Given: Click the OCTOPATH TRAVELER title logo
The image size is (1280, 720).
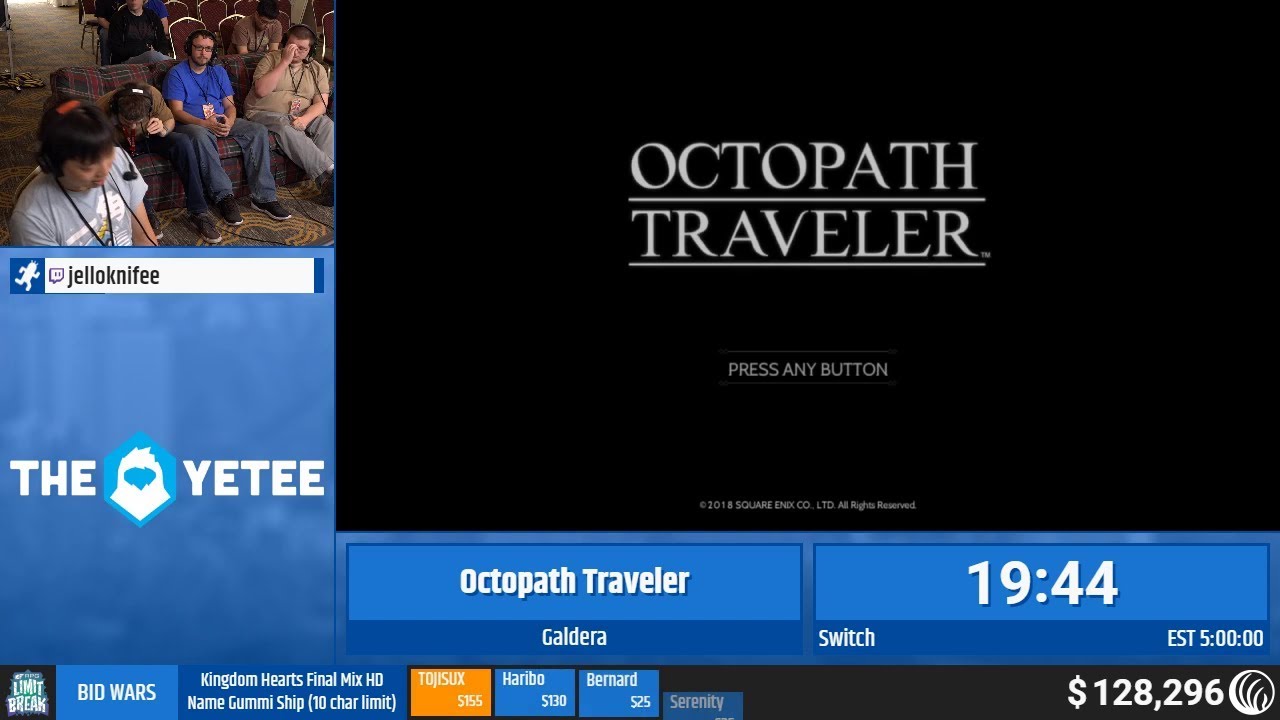Looking at the screenshot, I should tap(807, 203).
